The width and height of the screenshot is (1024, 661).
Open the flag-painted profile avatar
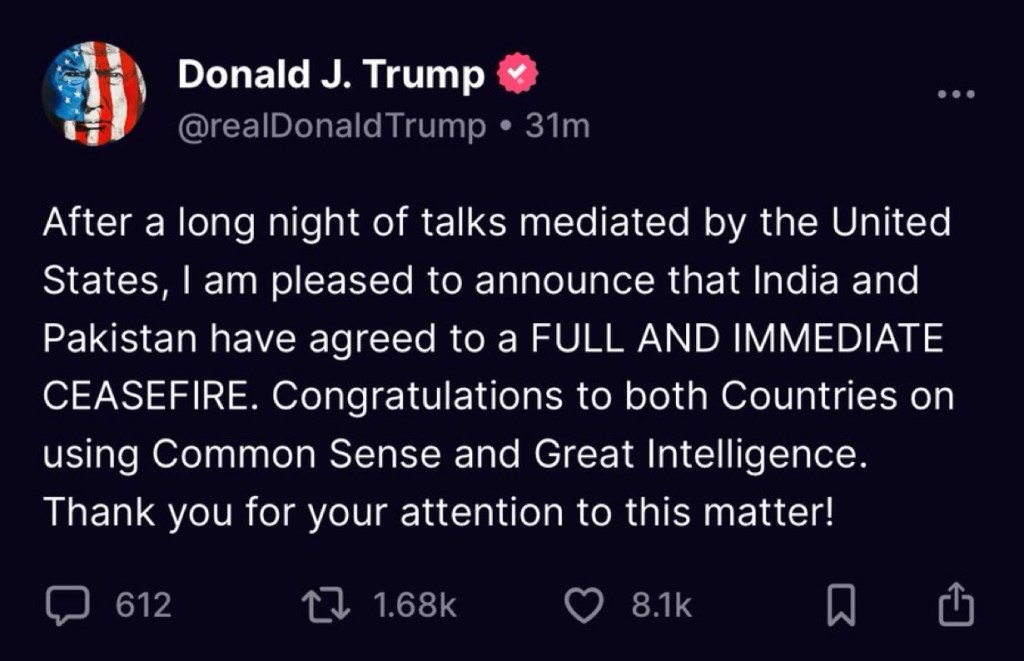click(x=94, y=93)
